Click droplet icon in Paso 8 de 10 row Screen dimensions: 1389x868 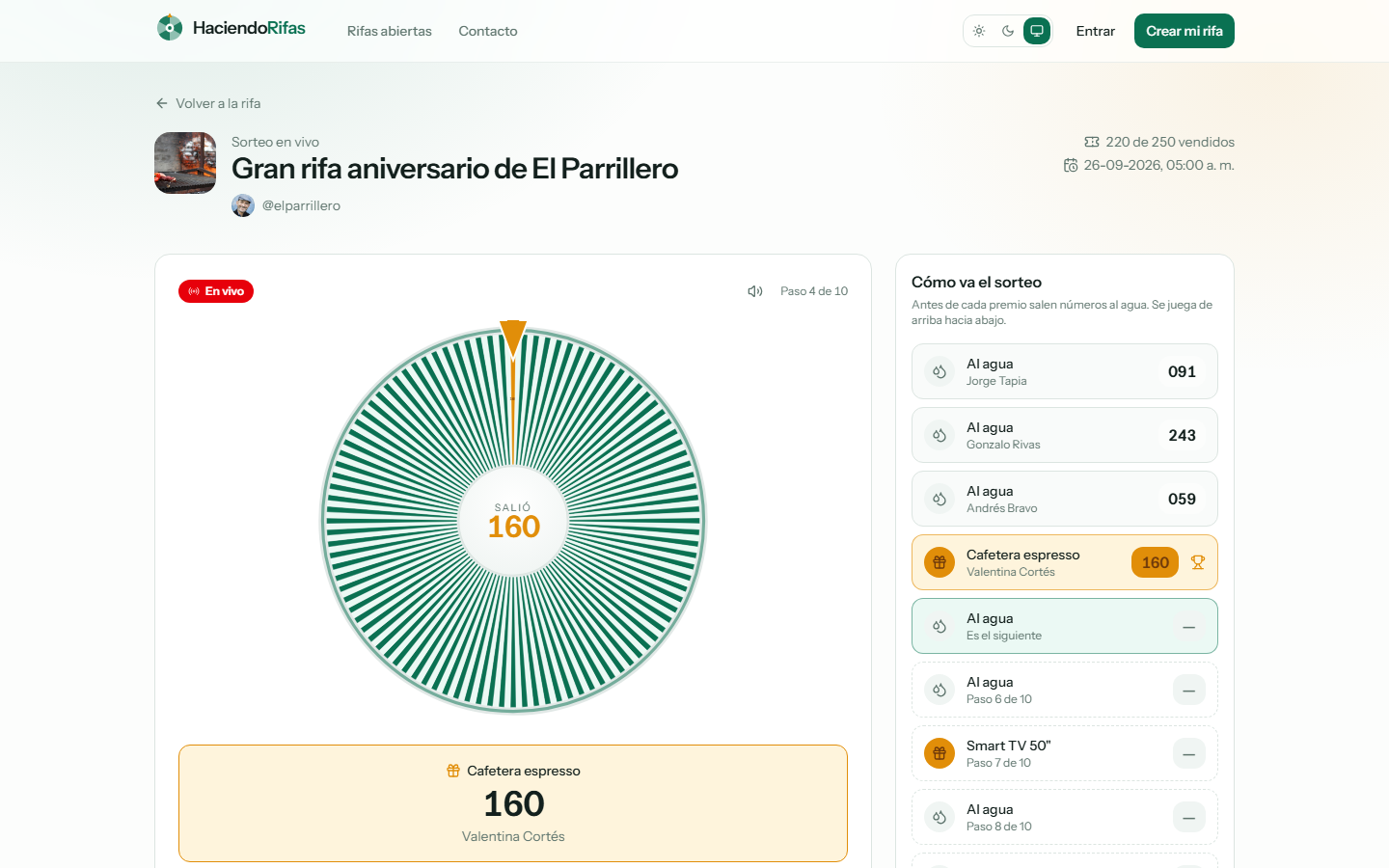tap(940, 817)
